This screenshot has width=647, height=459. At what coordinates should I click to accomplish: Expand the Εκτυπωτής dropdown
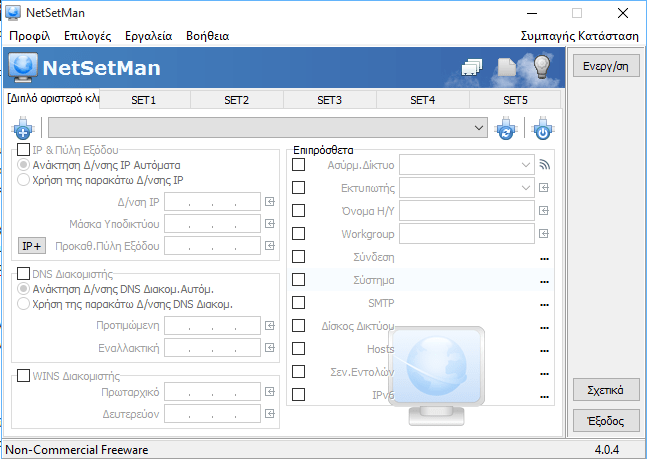[x=525, y=188]
